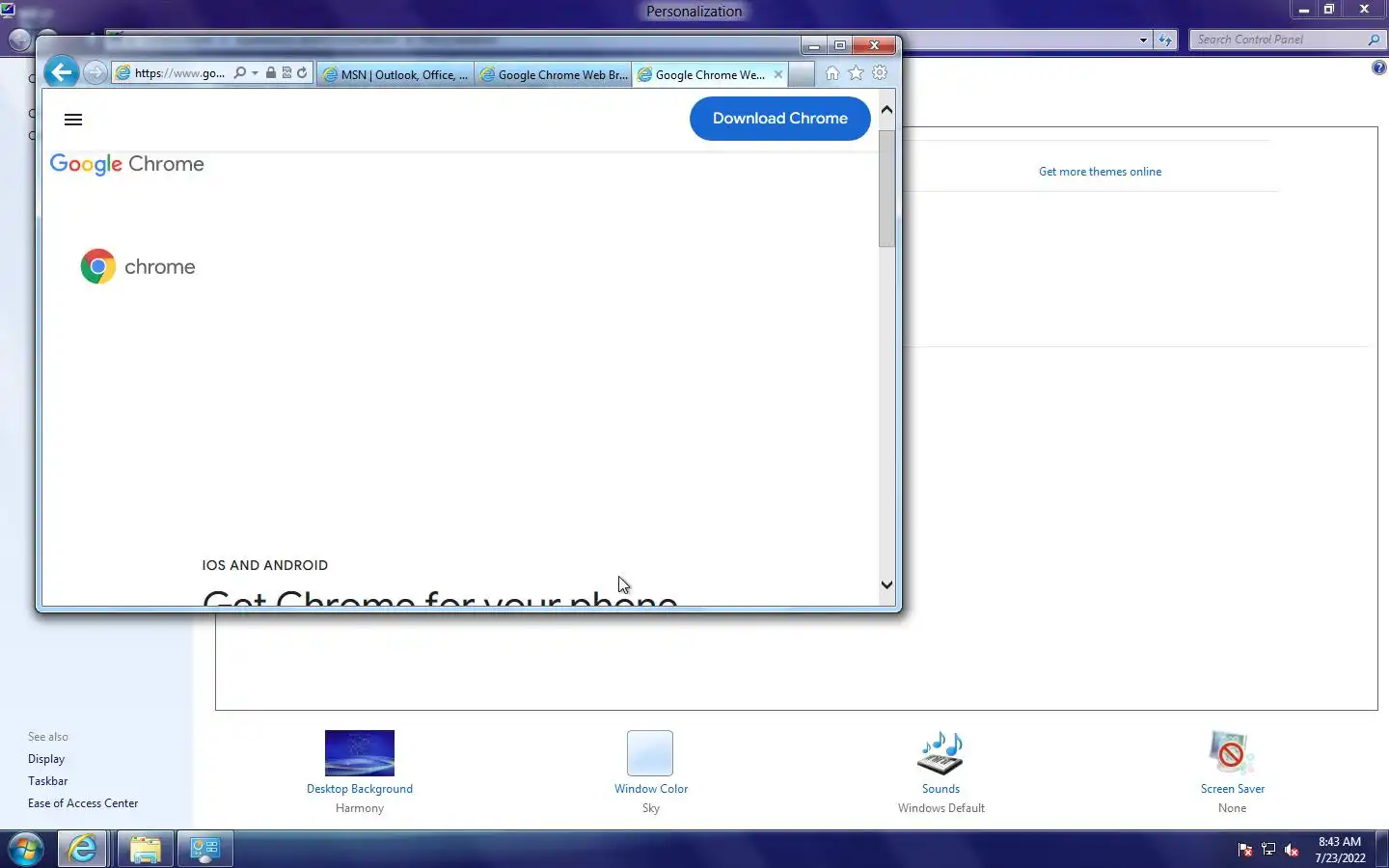Open the Sounds icon in Personalization
The height and width of the screenshot is (868, 1389).
[940, 753]
